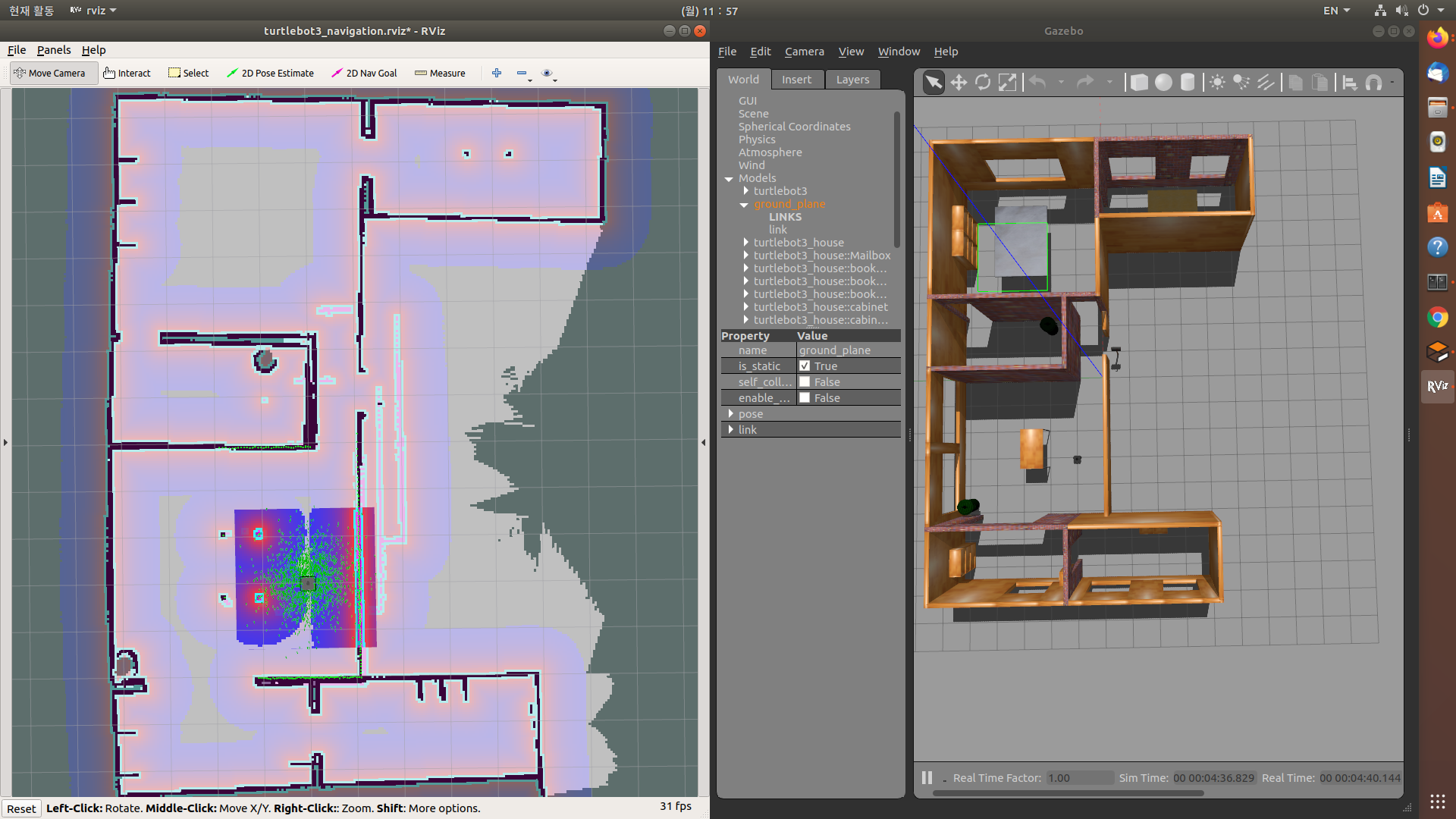This screenshot has height=819, width=1456.
Task: Click the Gazebo copy icon
Action: 1296,82
